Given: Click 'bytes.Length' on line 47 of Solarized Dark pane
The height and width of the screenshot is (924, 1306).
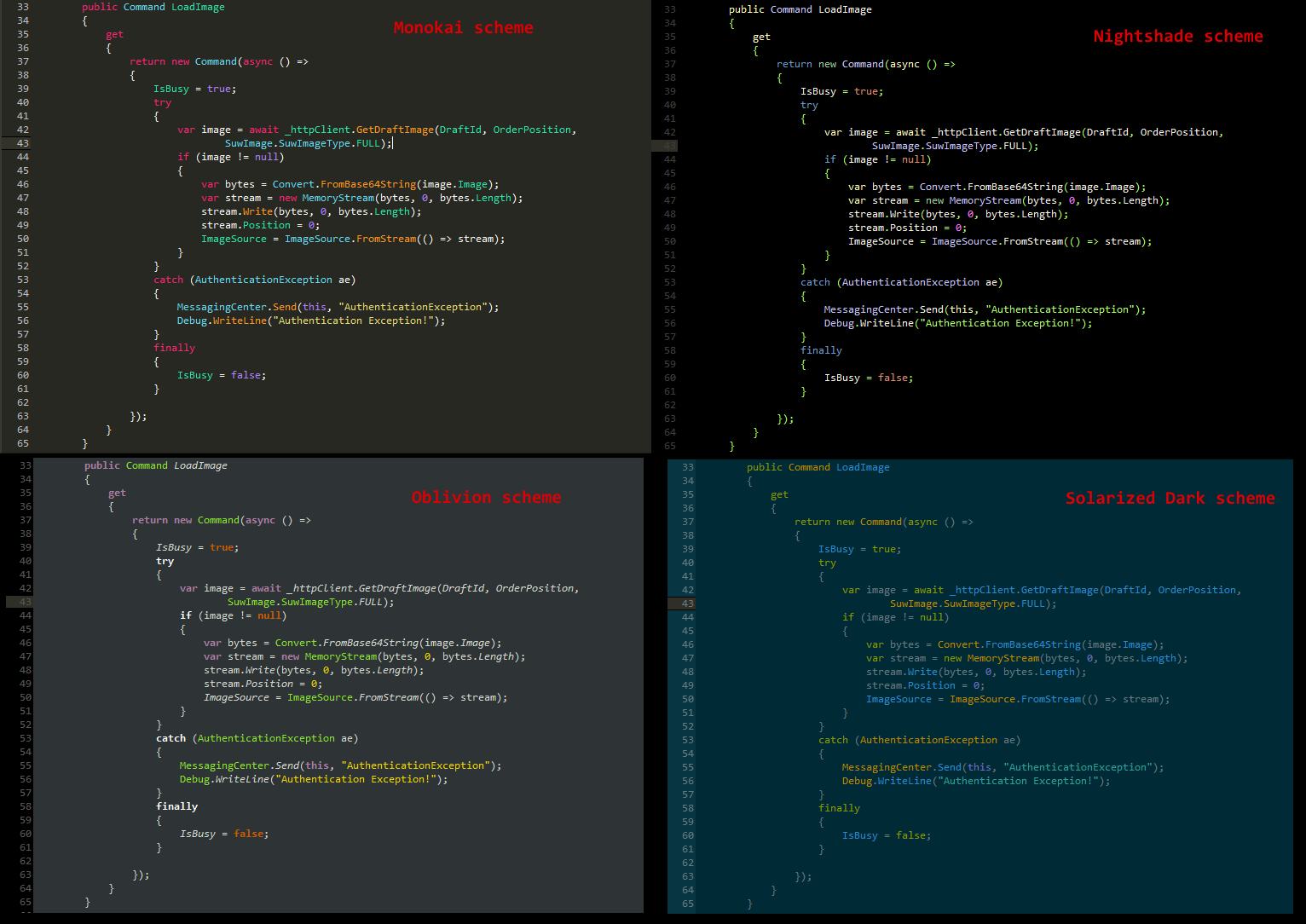Looking at the screenshot, I should point(1140,658).
